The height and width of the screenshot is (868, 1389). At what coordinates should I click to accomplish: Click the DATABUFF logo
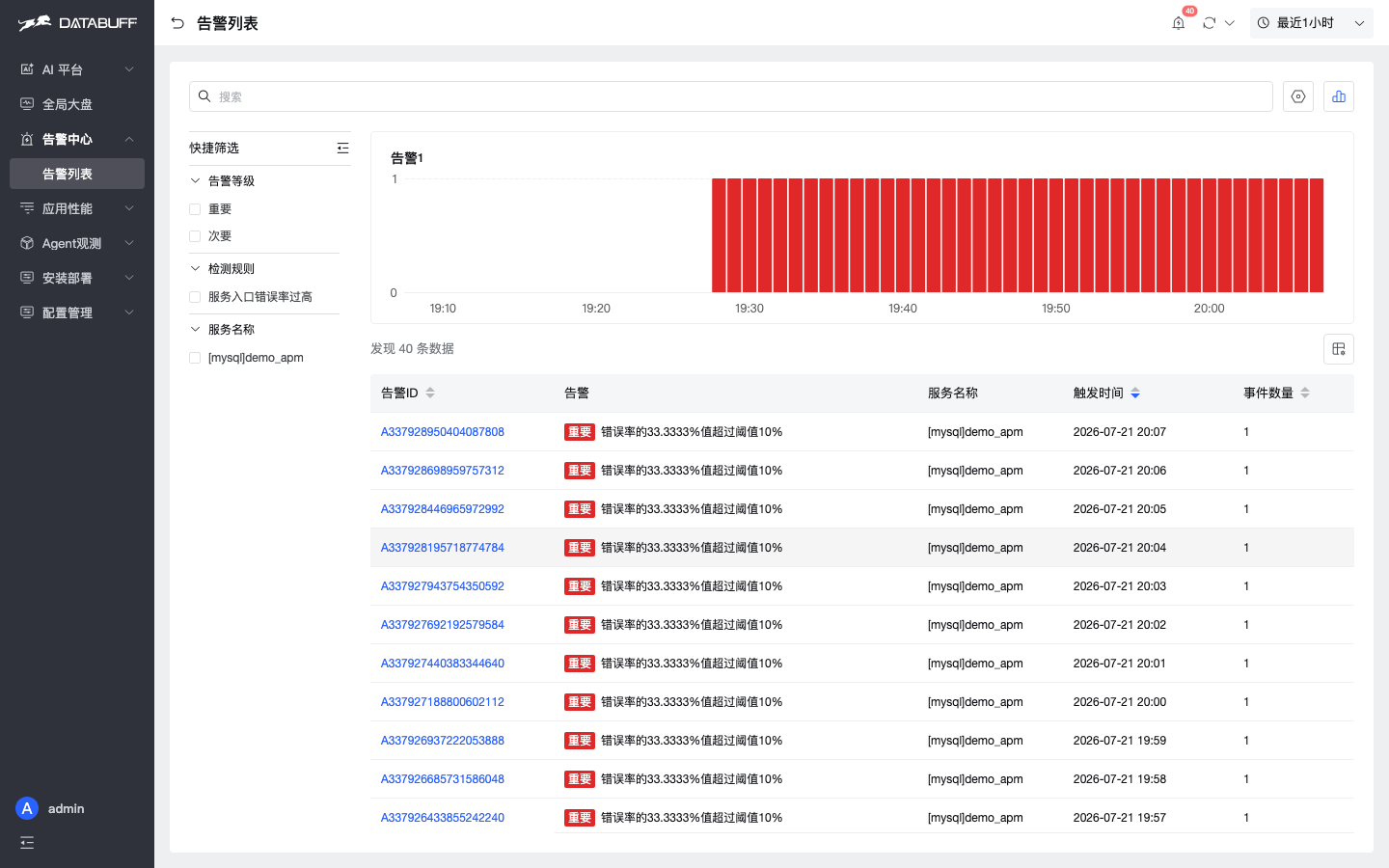point(77,22)
